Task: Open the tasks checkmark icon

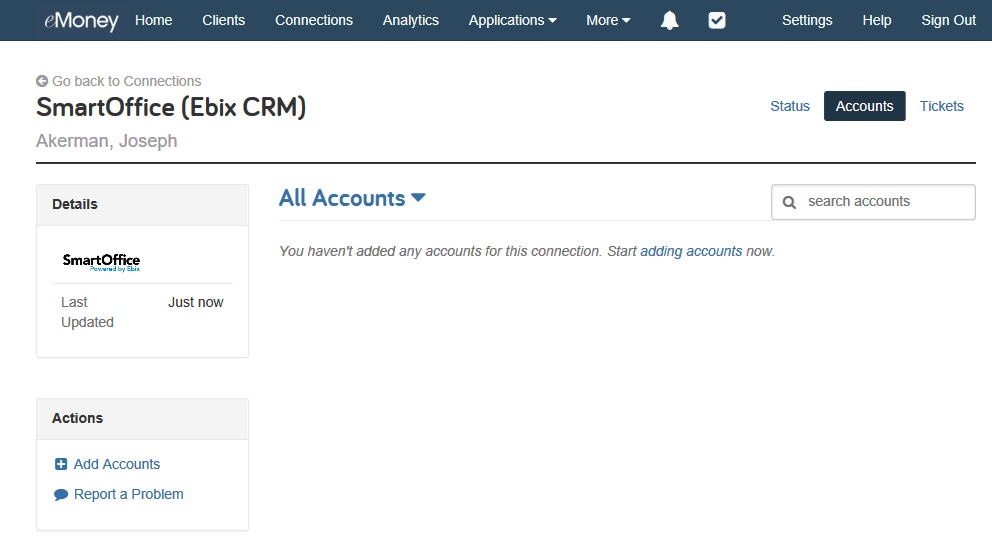Action: point(717,20)
